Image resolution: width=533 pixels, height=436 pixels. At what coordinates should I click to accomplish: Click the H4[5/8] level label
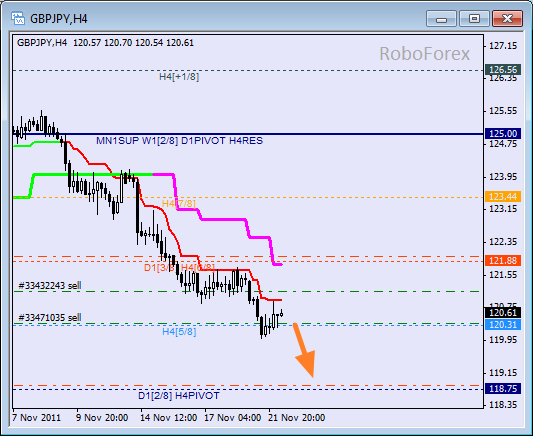click(179, 331)
